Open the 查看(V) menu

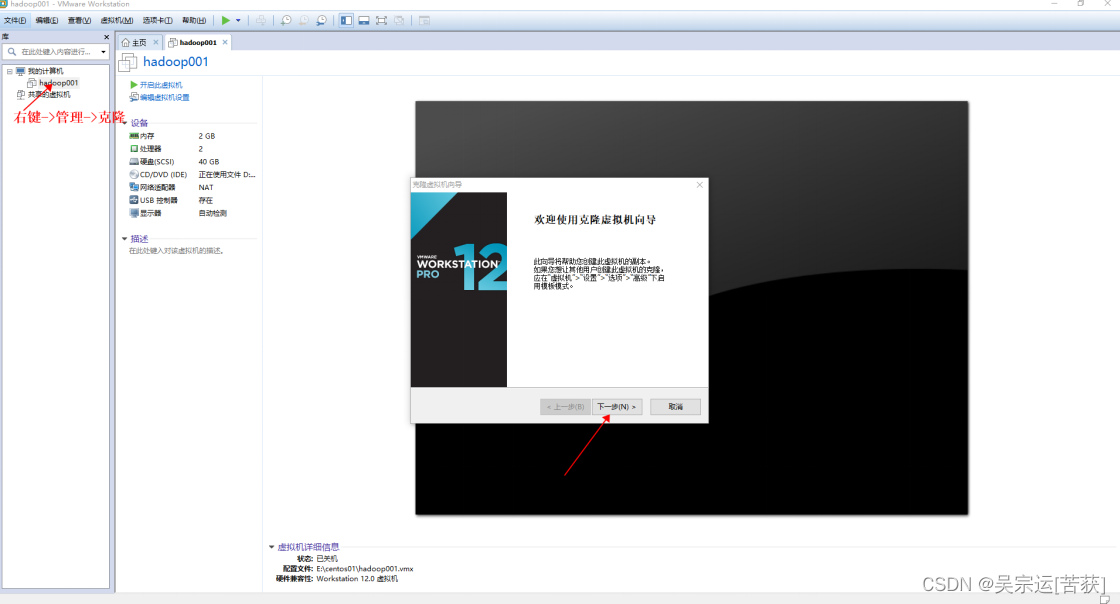click(x=79, y=21)
